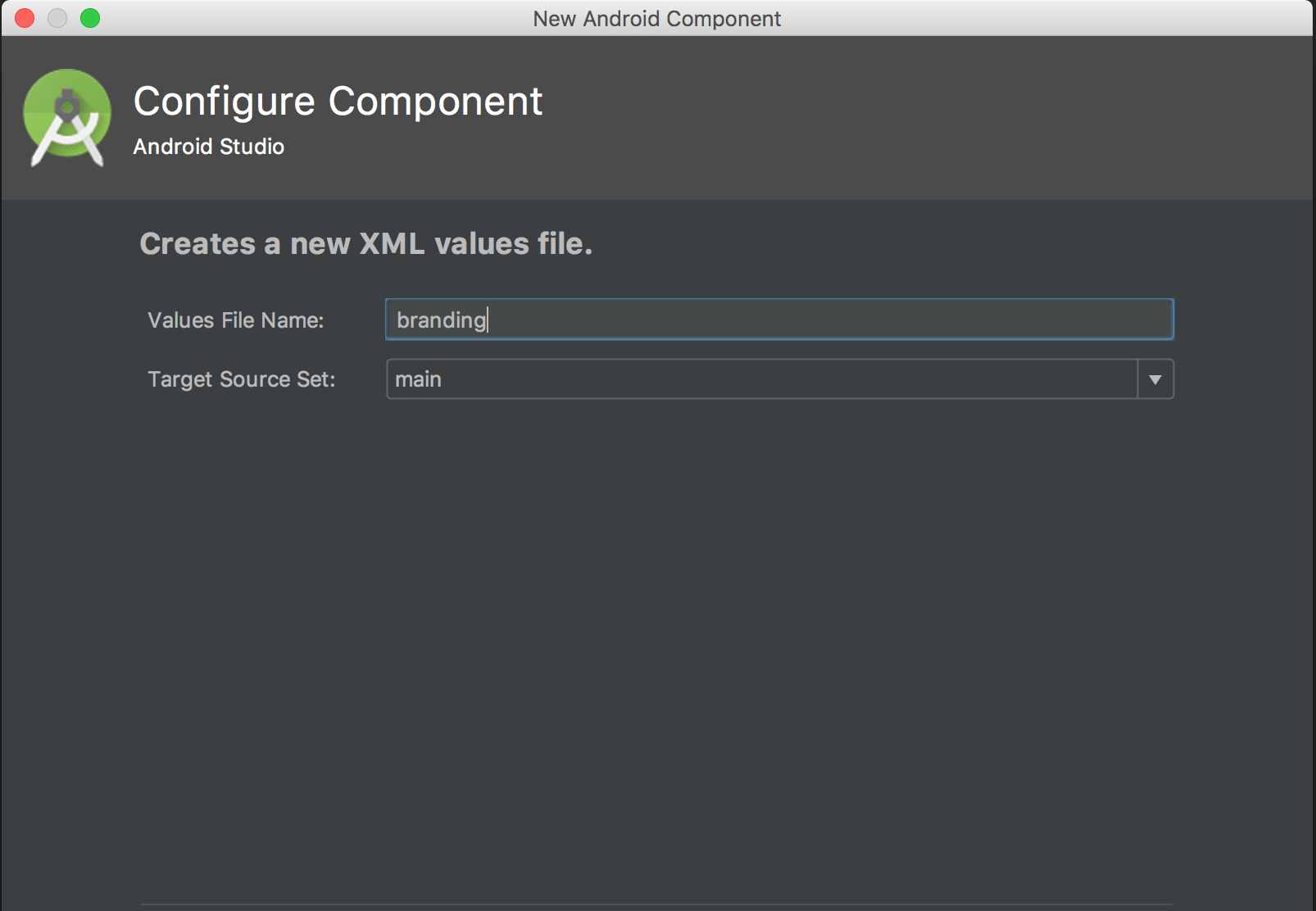Image resolution: width=1316 pixels, height=911 pixels.
Task: Click the empty area of the source set combo box
Action: click(787, 379)
